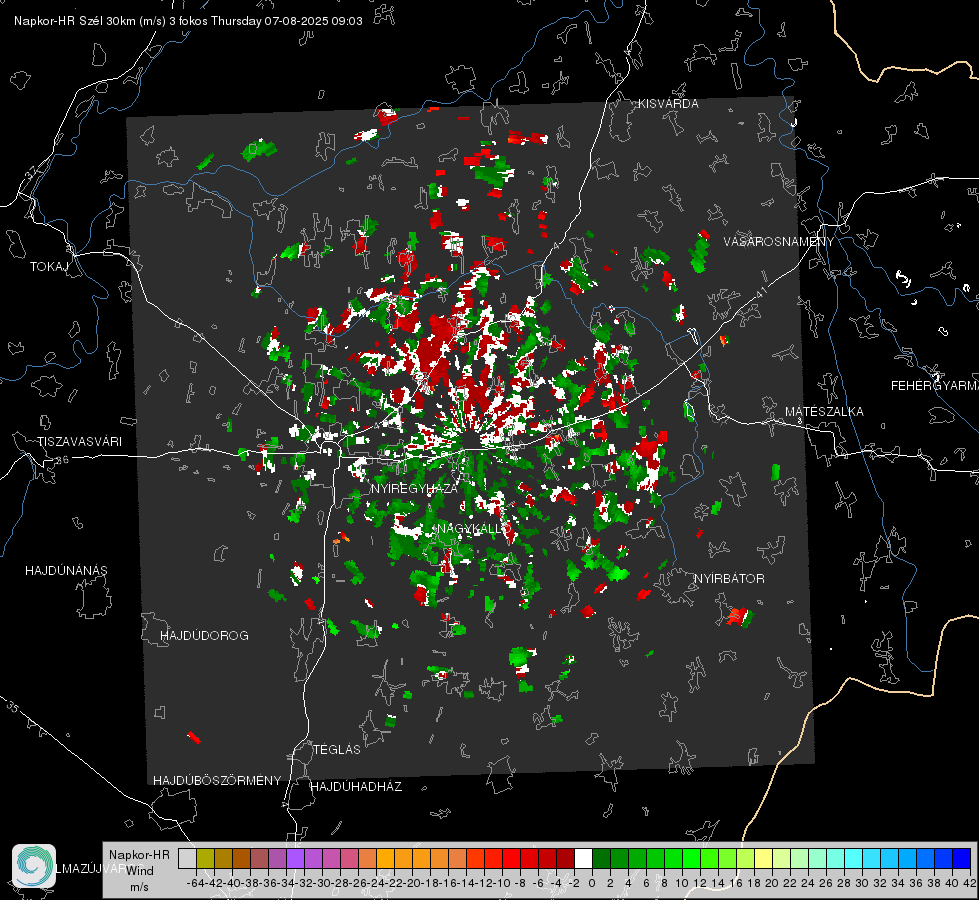Click the VÁSÁROSNAMÉNY city label
979x900 pixels.
[x=779, y=242]
